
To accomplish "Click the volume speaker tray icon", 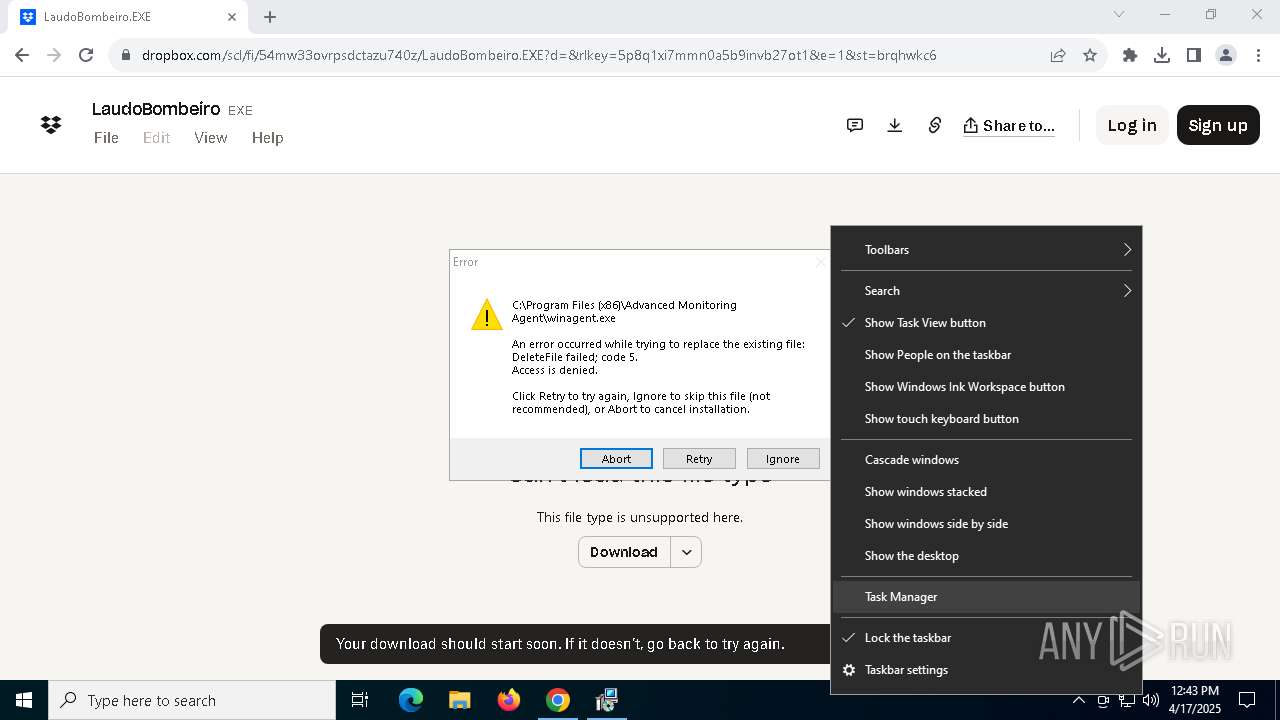I will [x=1150, y=700].
